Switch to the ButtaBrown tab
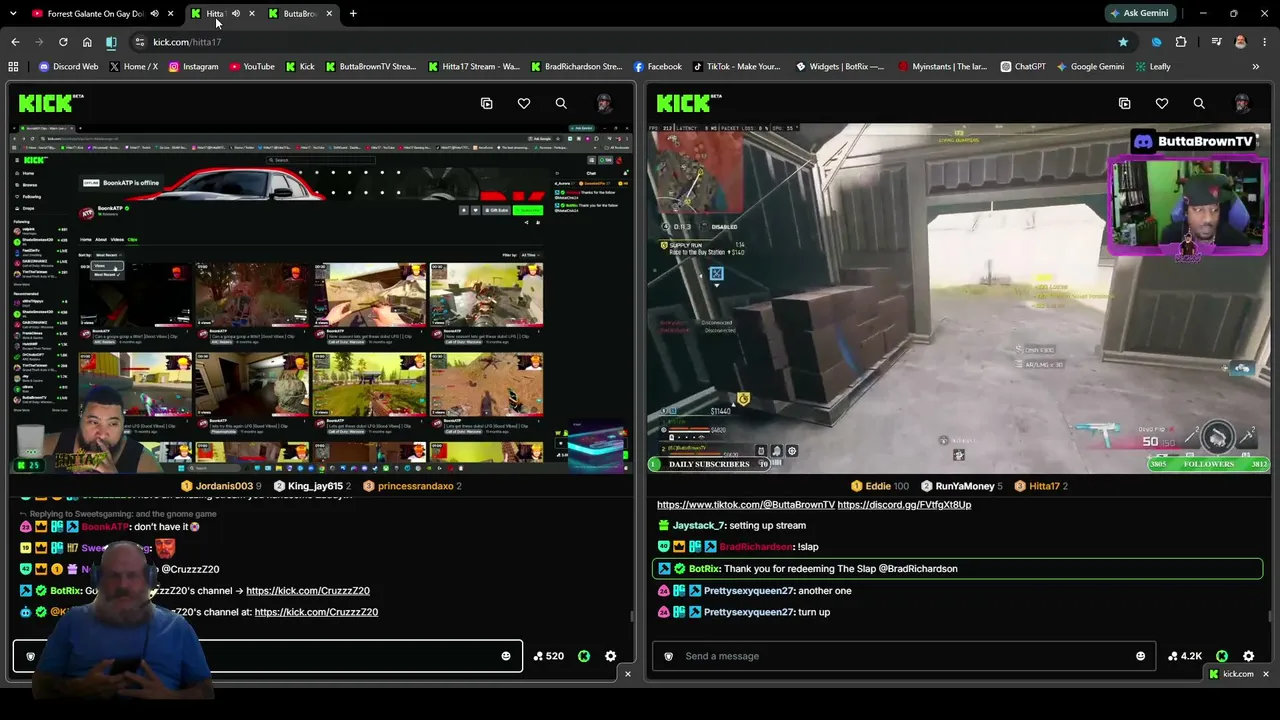1280x720 pixels. 300,14
